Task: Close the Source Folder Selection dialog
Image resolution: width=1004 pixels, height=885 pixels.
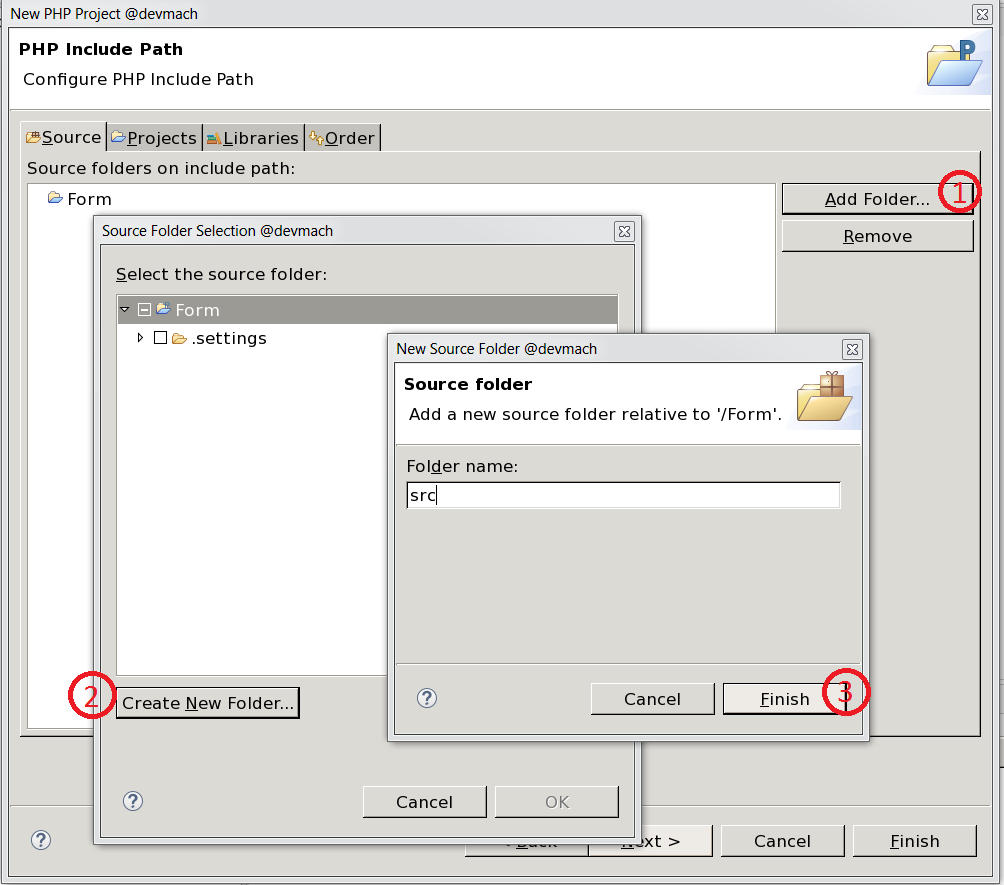Action: [624, 231]
